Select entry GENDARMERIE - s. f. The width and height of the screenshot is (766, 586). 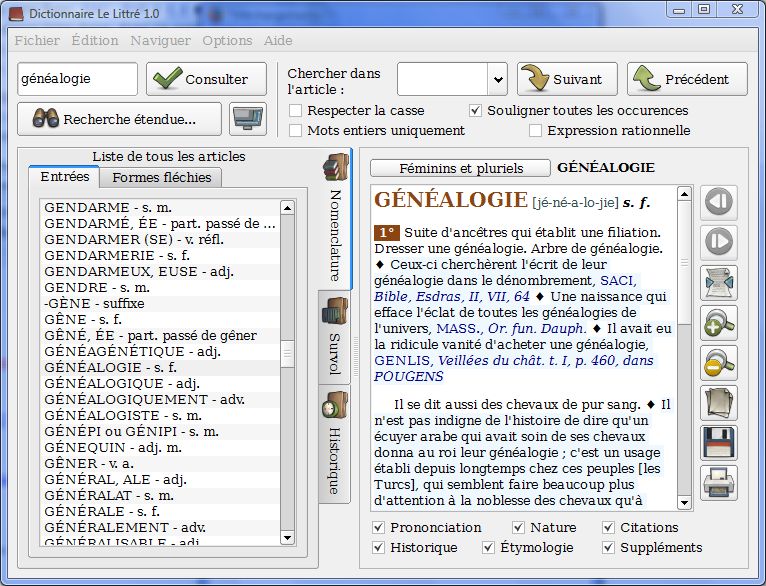161,255
